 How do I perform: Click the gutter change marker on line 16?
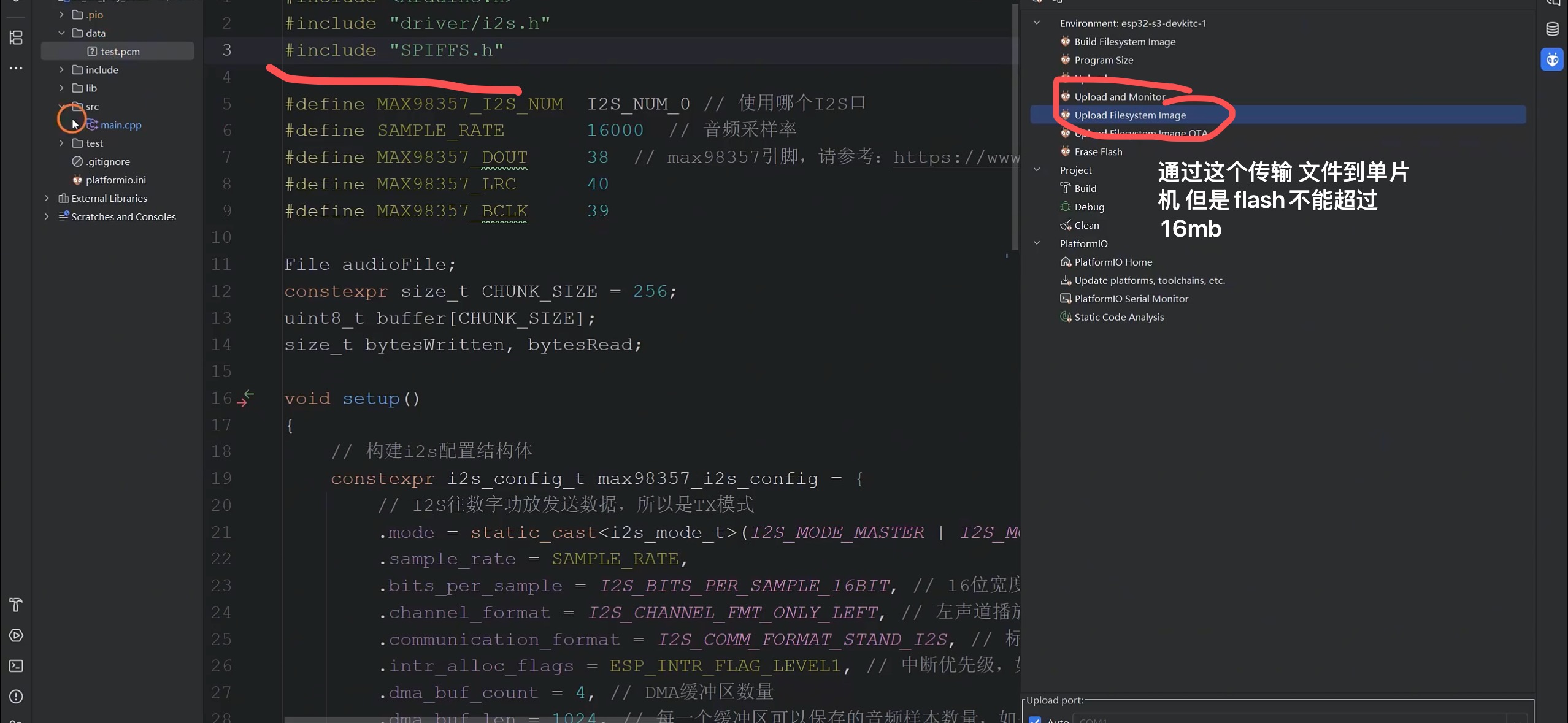[x=245, y=399]
